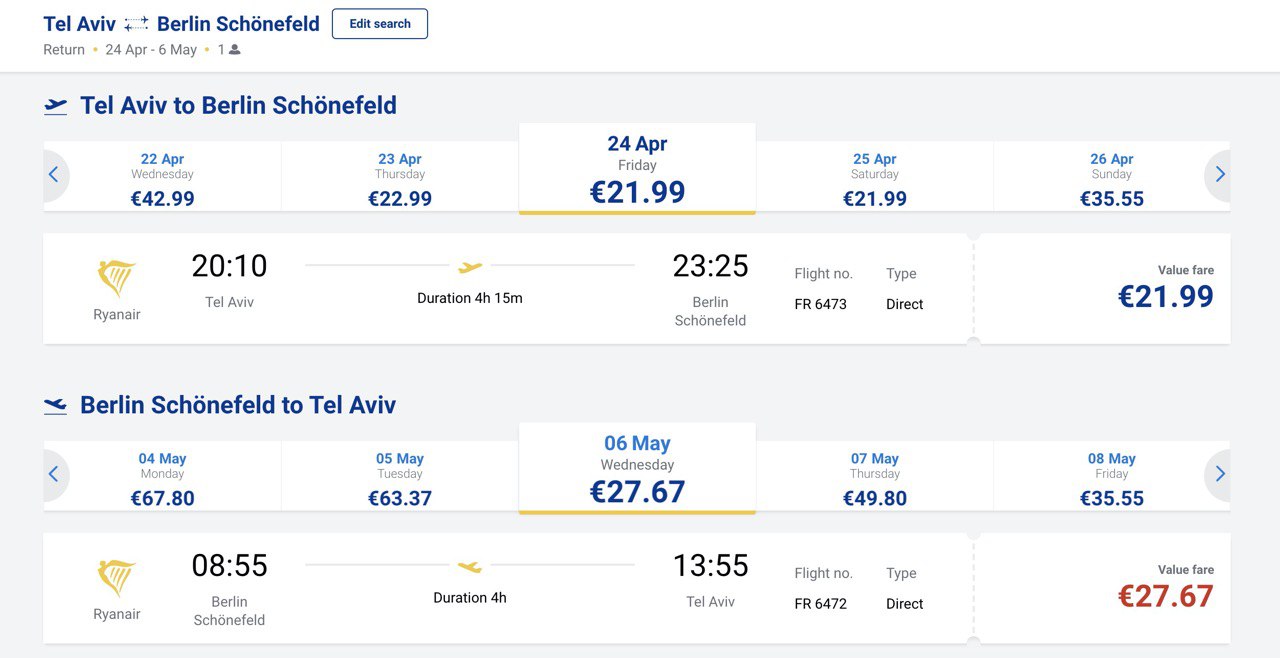Select the 22 Apr Wednesday €42.99 date
Screen dimensions: 1280x658
163,177
